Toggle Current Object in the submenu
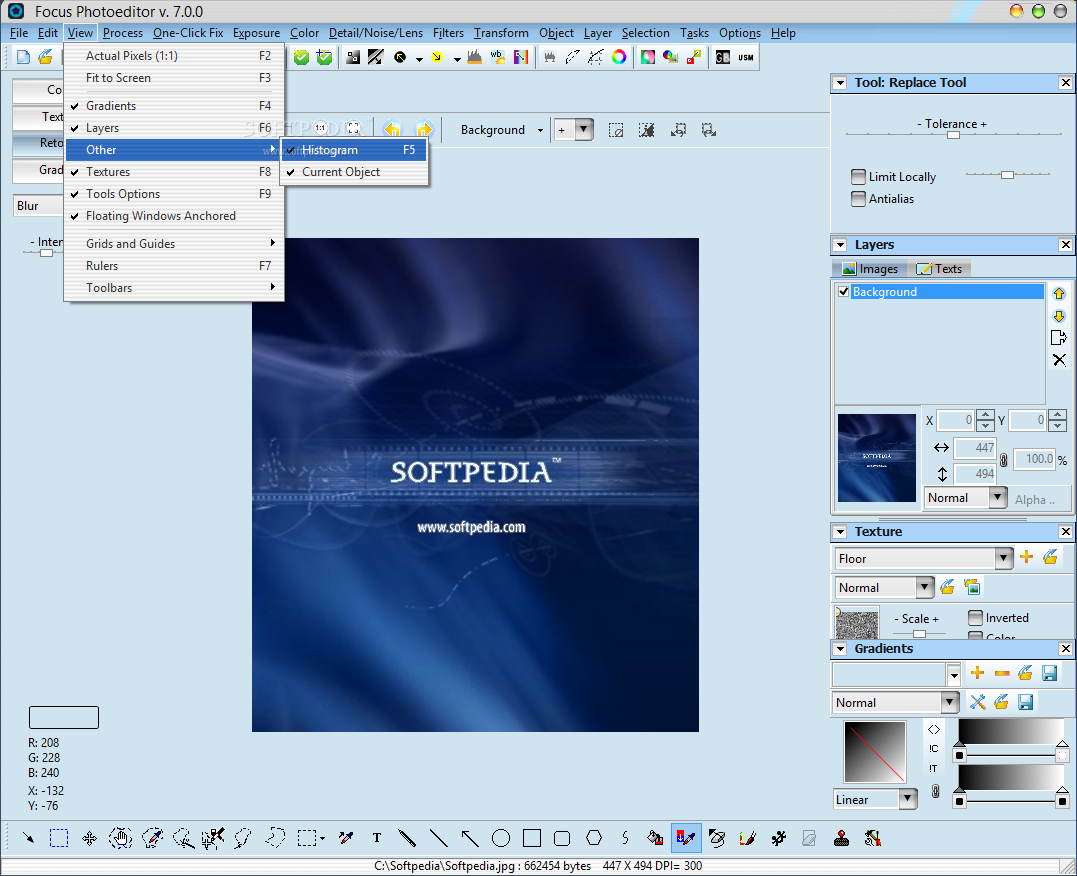 (x=354, y=172)
